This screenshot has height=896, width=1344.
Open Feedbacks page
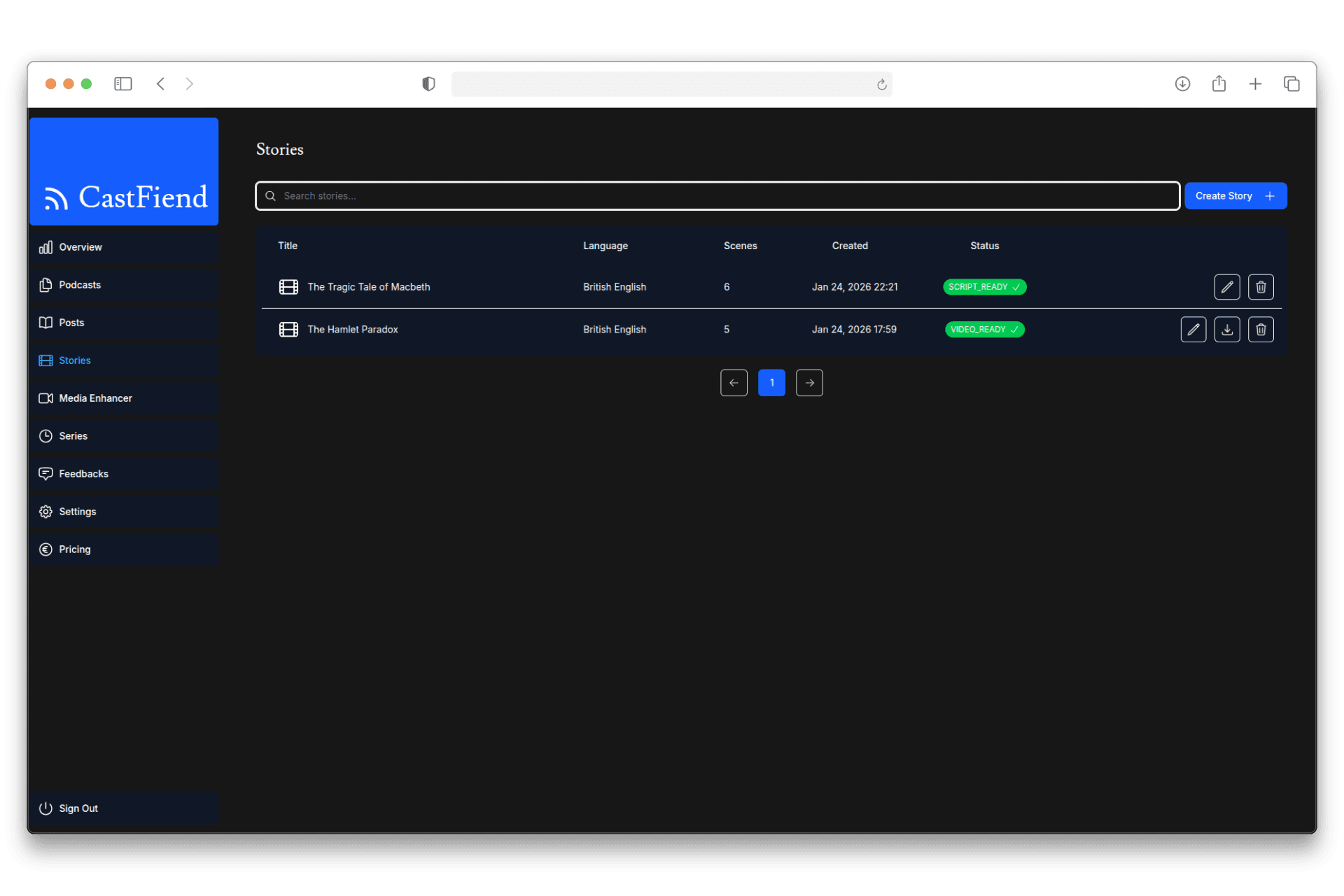point(124,474)
